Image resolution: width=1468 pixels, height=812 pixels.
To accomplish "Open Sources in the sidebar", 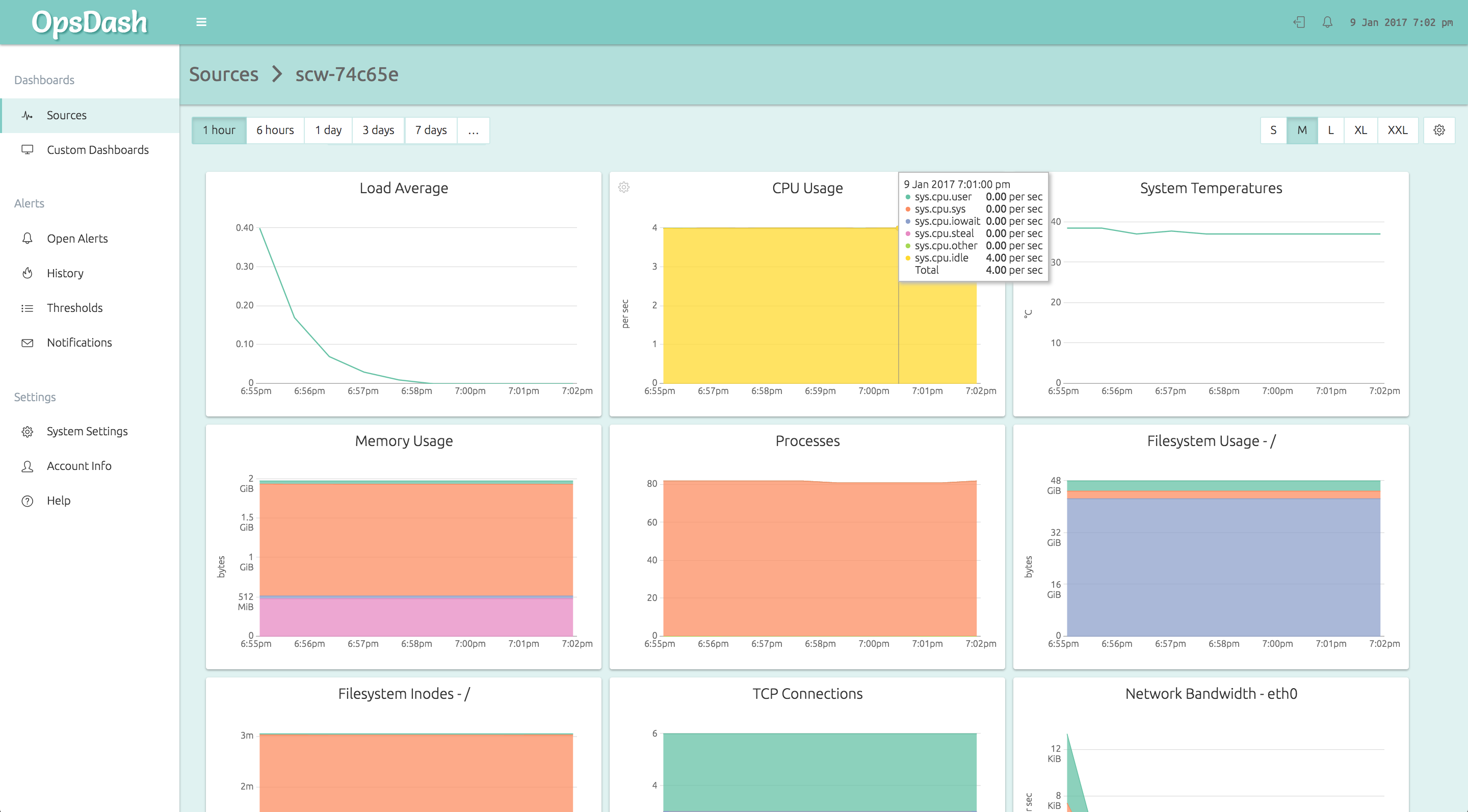I will click(x=90, y=116).
